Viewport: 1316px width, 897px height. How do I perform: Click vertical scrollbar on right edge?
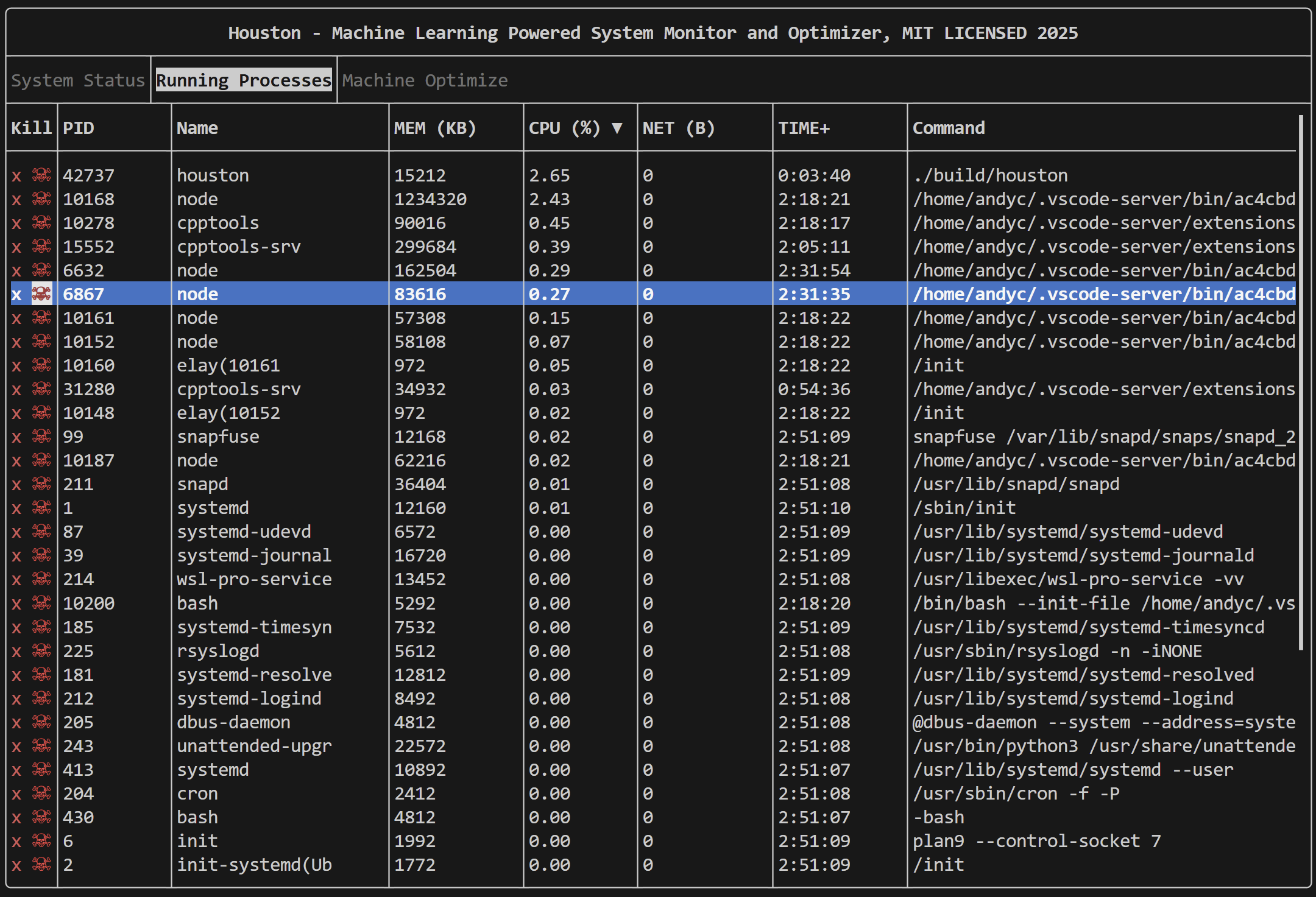click(1301, 384)
